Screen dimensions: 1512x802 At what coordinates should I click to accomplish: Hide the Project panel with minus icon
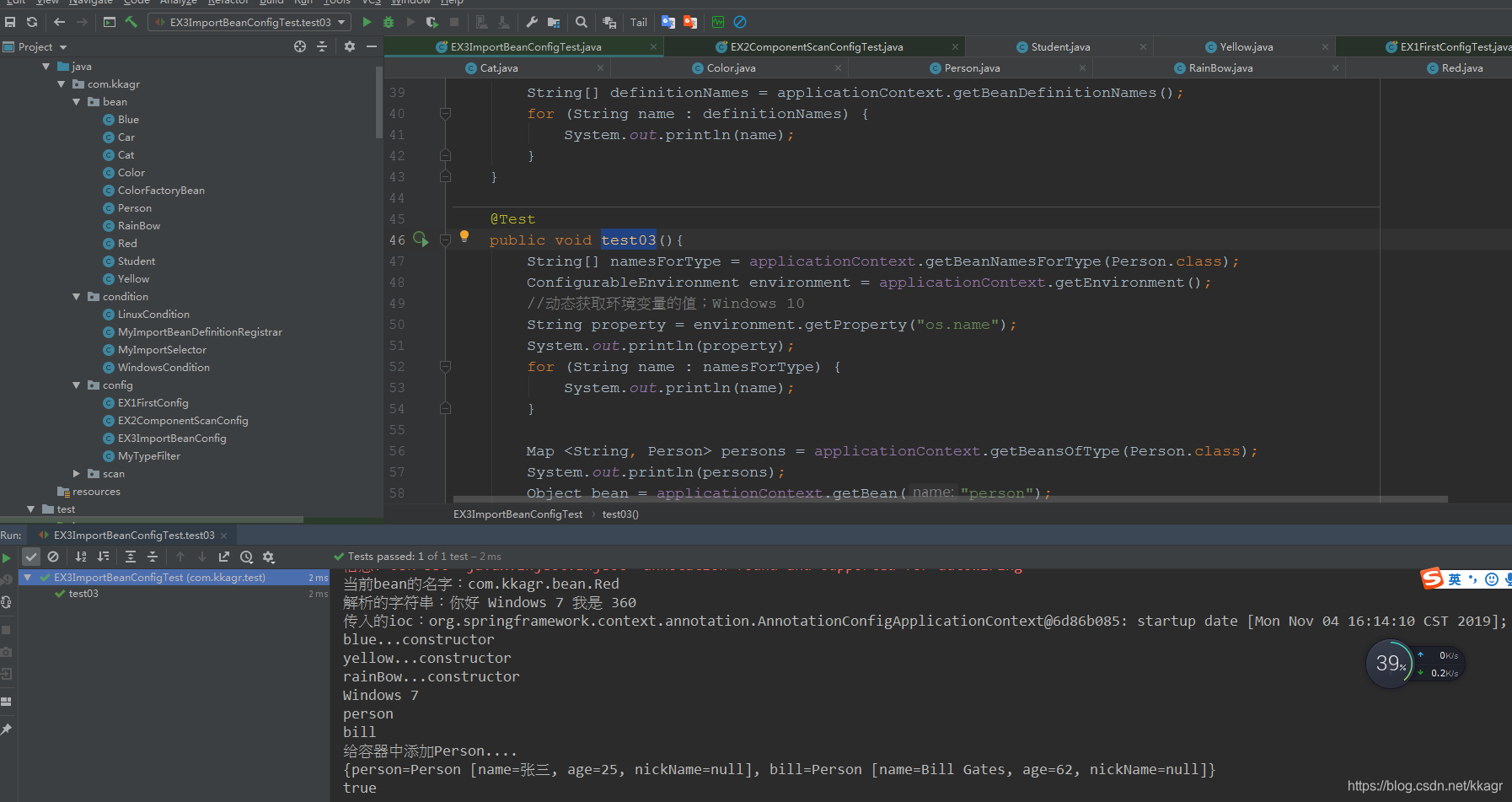(372, 47)
